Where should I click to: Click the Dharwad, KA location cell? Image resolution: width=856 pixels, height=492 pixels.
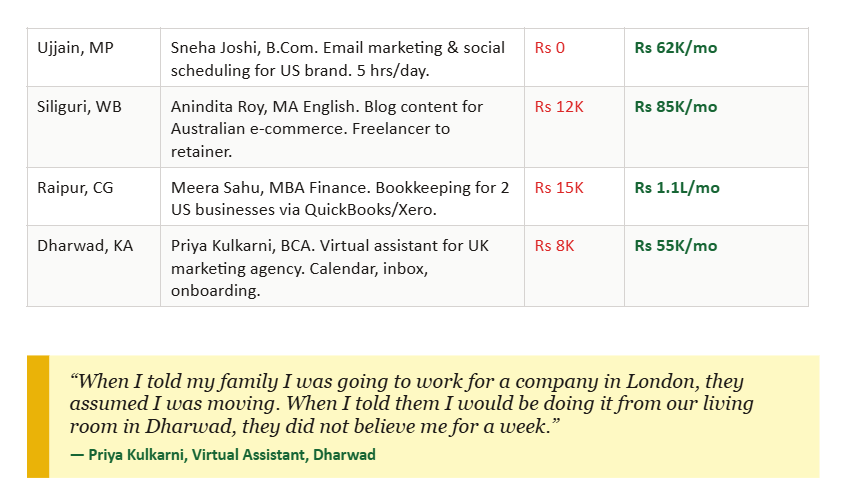point(85,246)
